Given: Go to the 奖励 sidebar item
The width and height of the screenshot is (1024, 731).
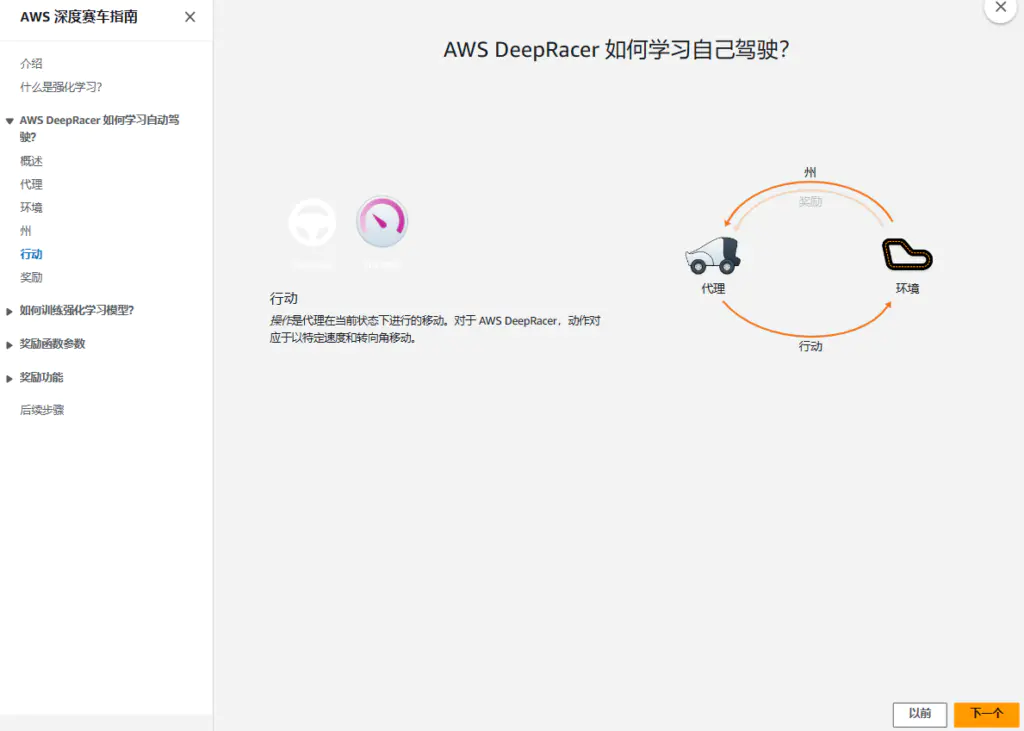Looking at the screenshot, I should 31,277.
